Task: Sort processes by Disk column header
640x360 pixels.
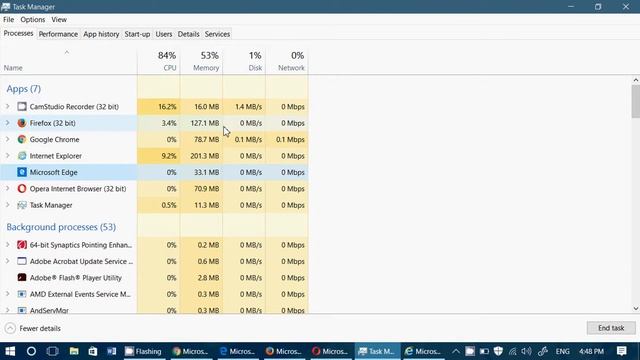Action: 244,61
